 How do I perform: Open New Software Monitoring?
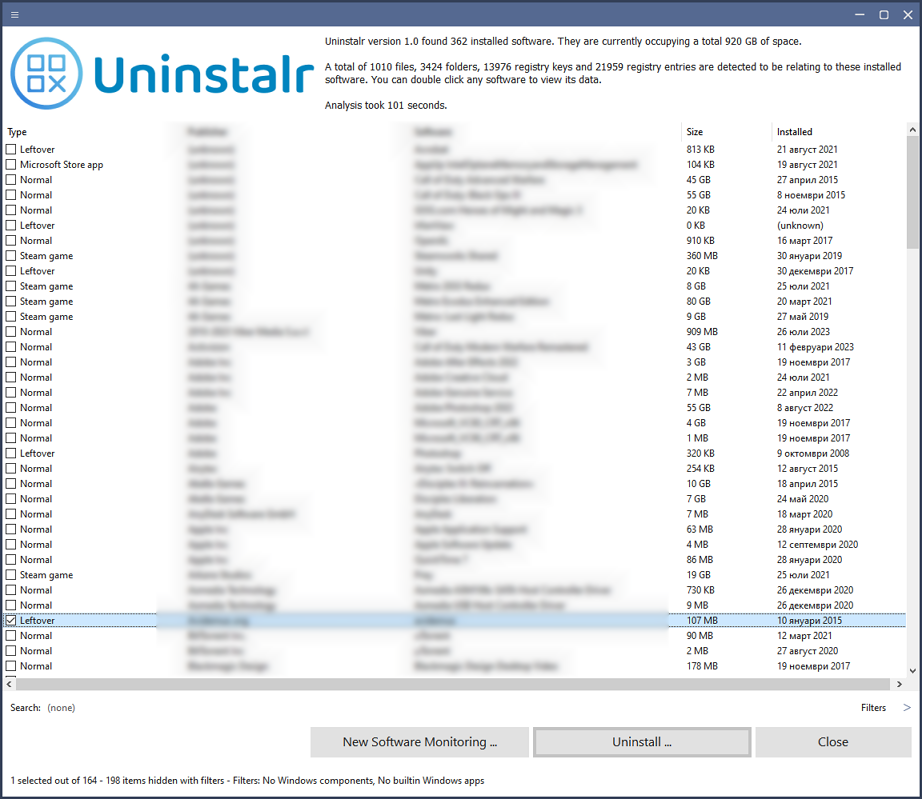420,742
